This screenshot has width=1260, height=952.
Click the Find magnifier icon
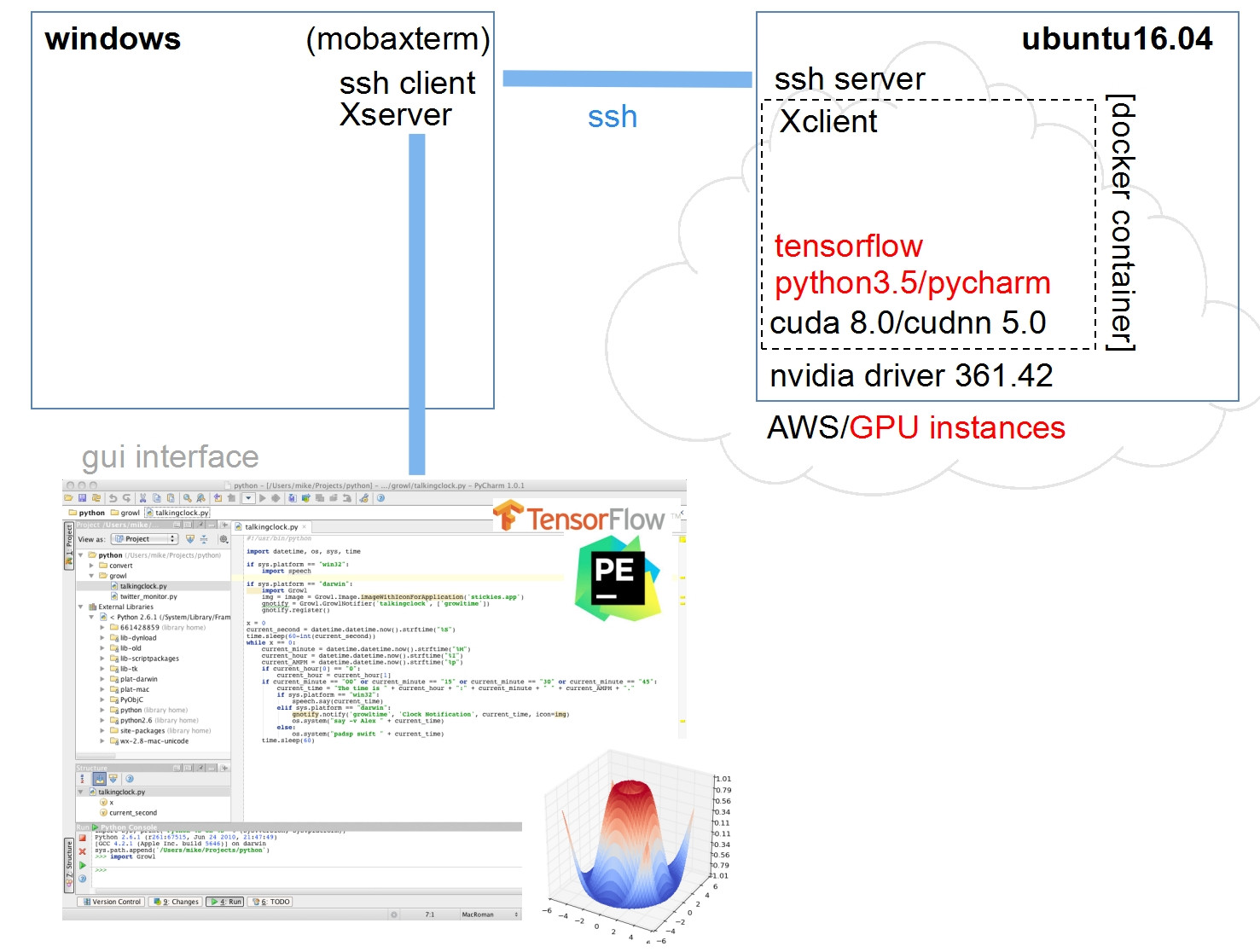(x=187, y=498)
